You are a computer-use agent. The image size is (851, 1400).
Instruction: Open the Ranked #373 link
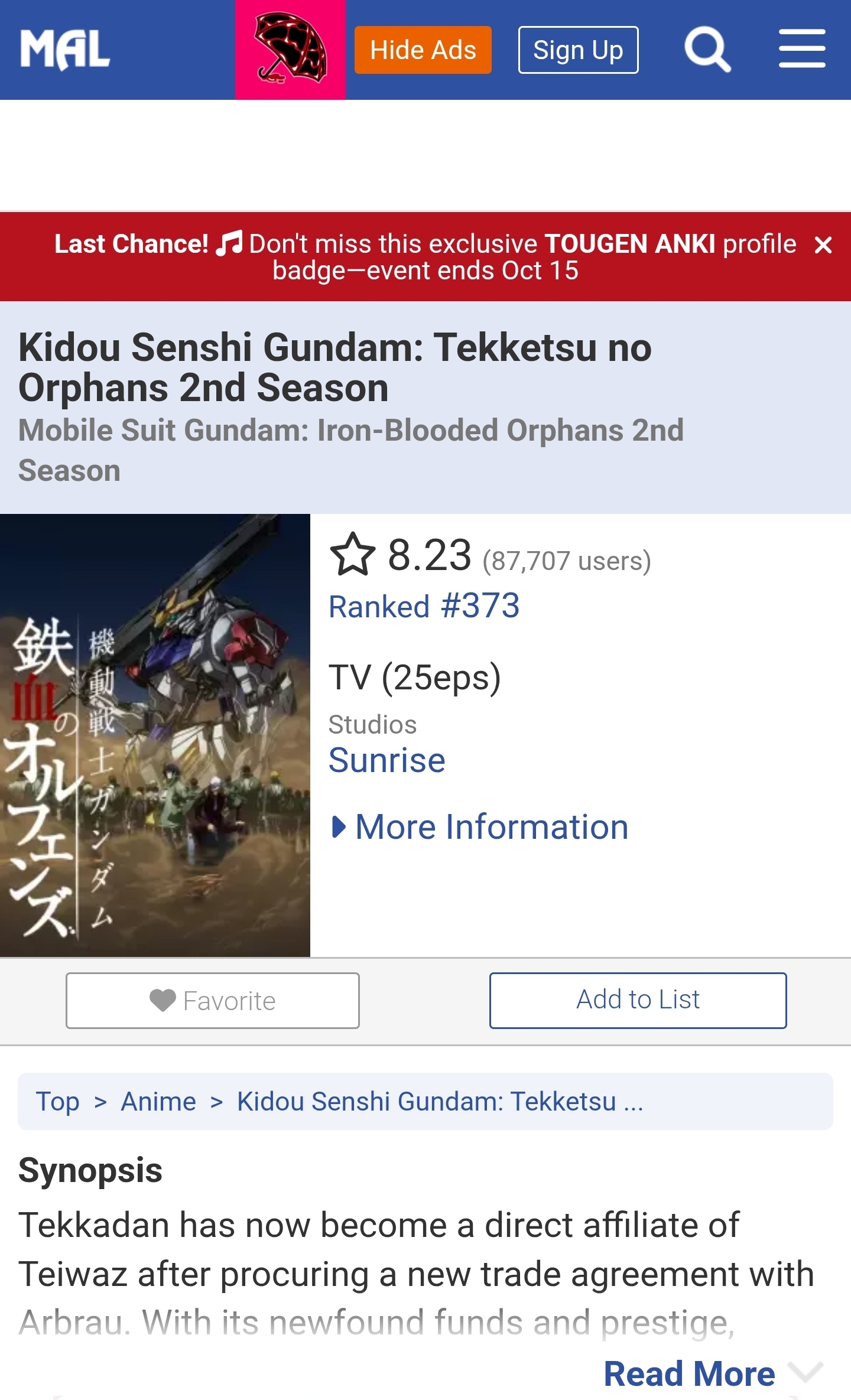424,607
